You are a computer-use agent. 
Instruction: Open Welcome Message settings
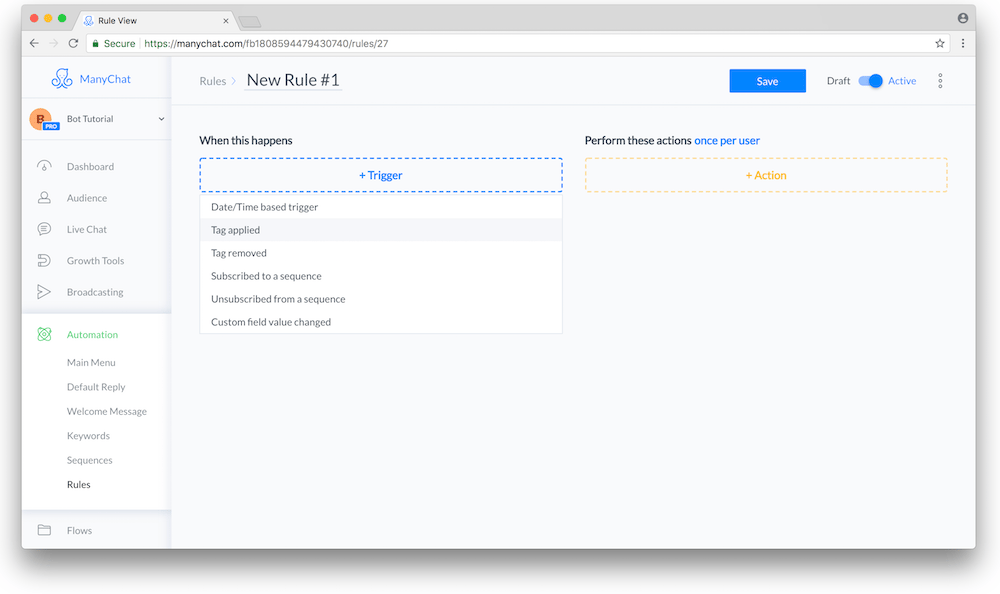click(107, 412)
